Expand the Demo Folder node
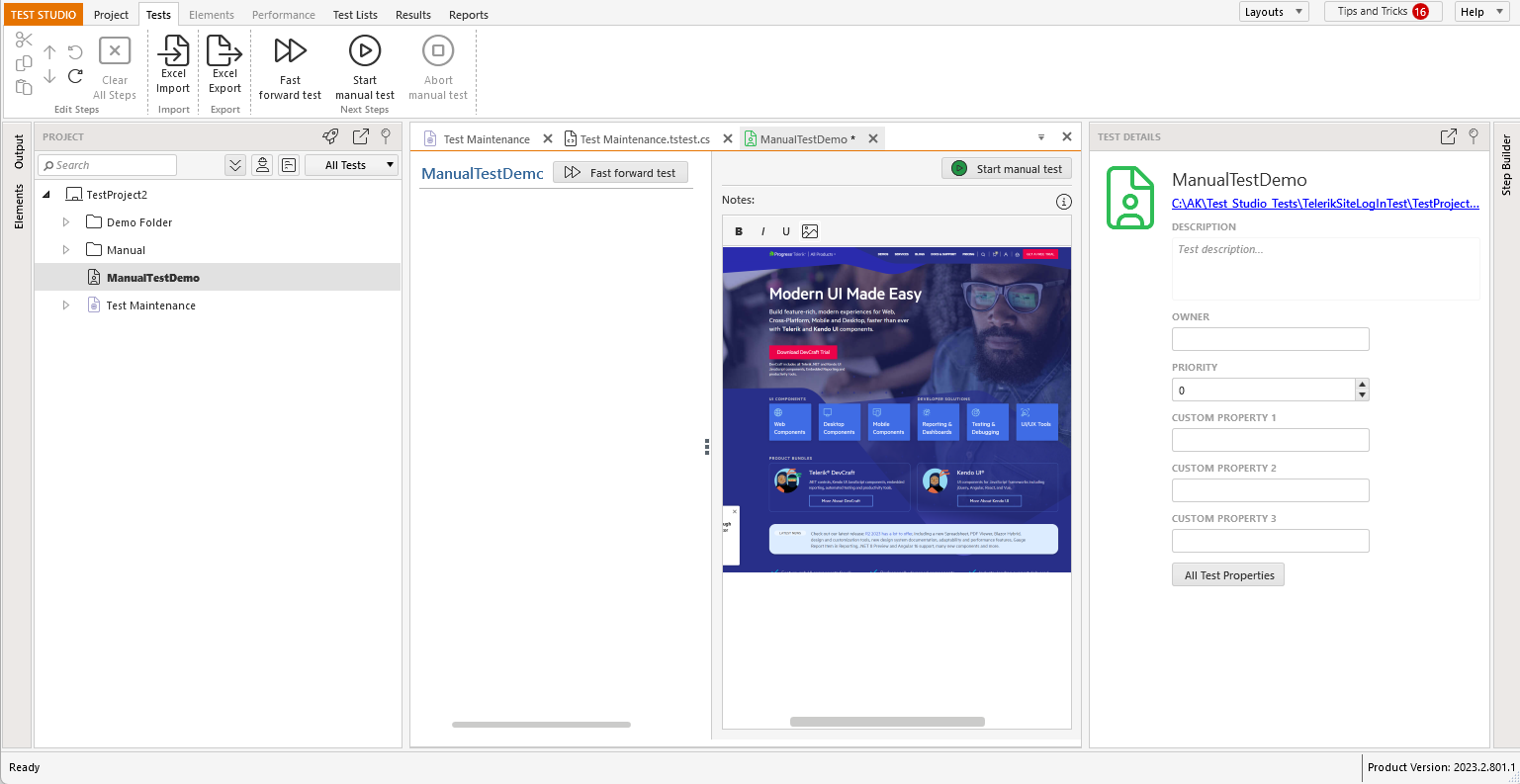 (x=66, y=222)
